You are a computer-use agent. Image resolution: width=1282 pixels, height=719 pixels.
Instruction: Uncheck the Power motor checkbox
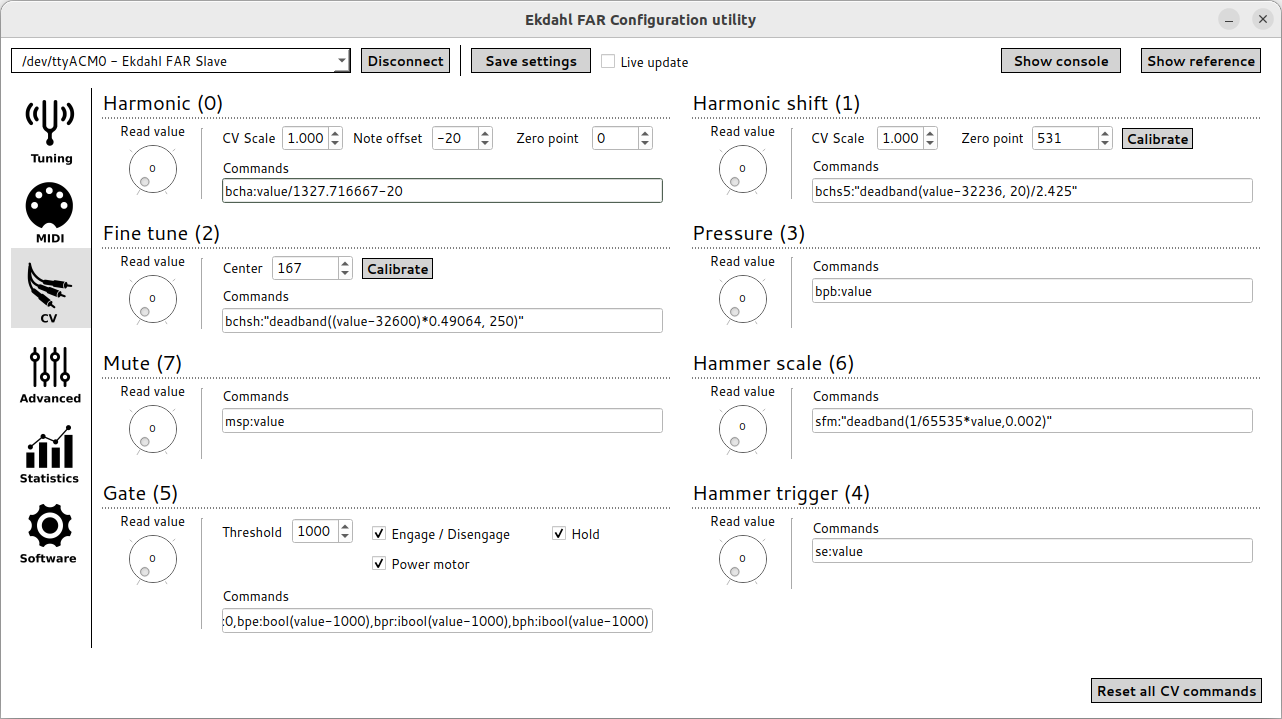[380, 564]
